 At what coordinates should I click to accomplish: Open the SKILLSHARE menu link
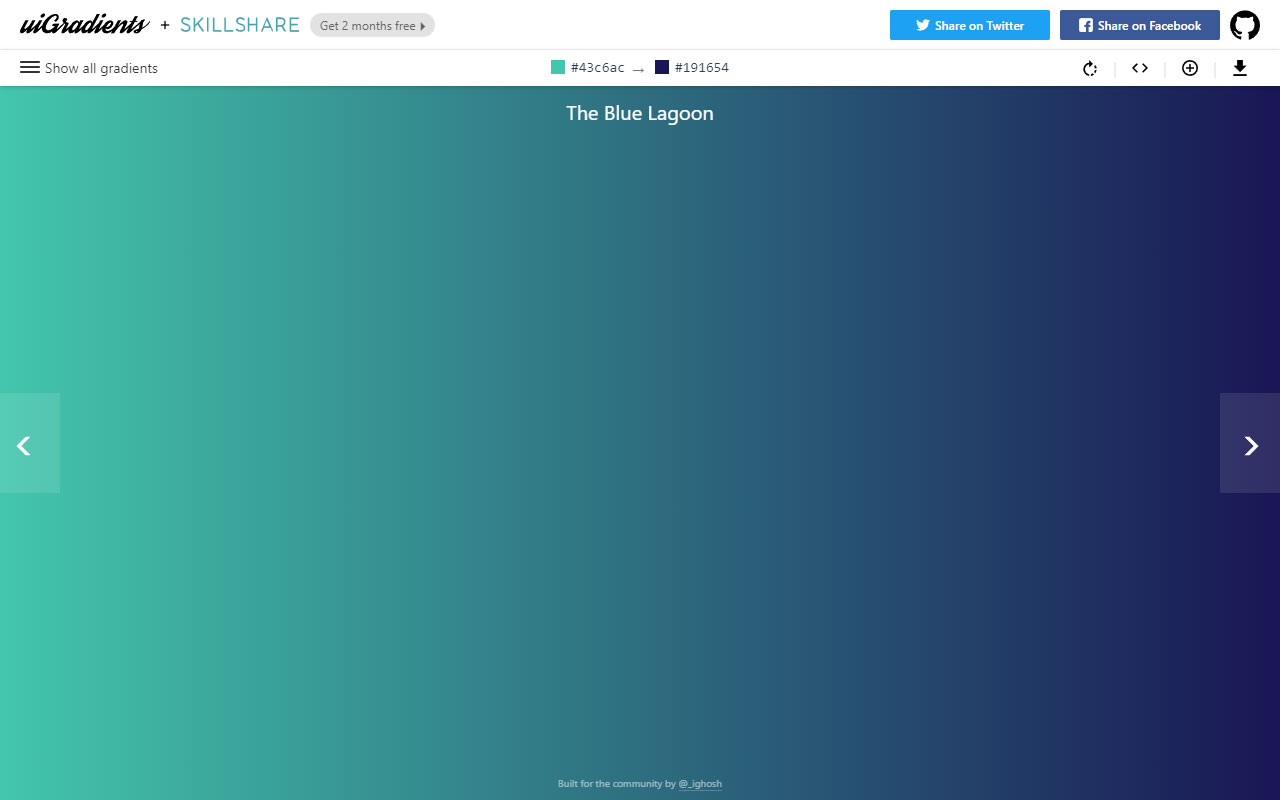239,24
